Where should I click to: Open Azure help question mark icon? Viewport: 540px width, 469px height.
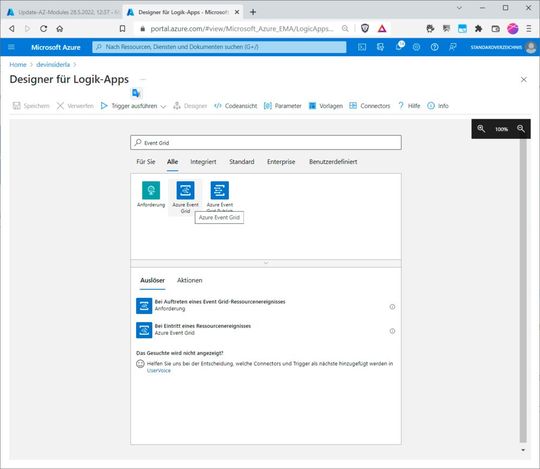[x=435, y=47]
